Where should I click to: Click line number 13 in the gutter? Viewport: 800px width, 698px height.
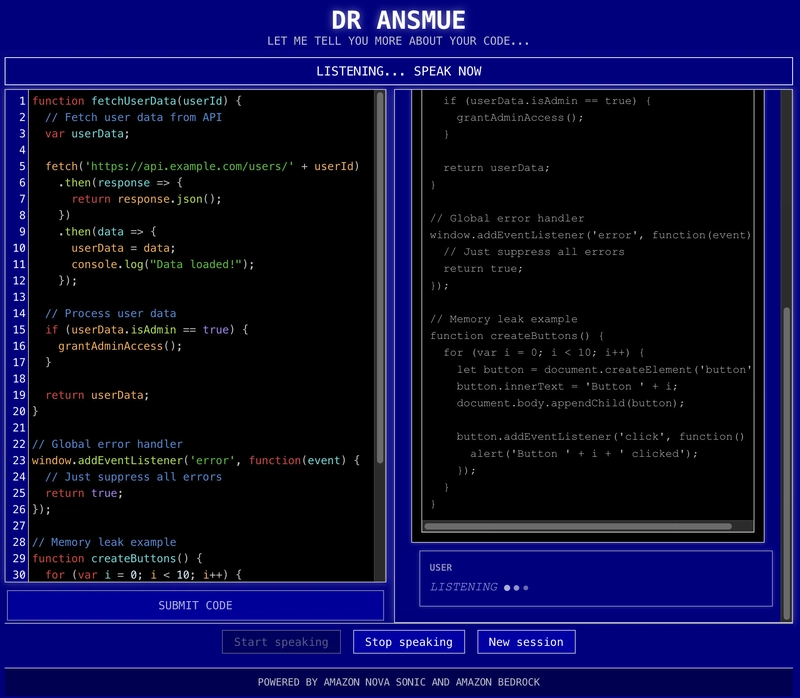coord(19,297)
